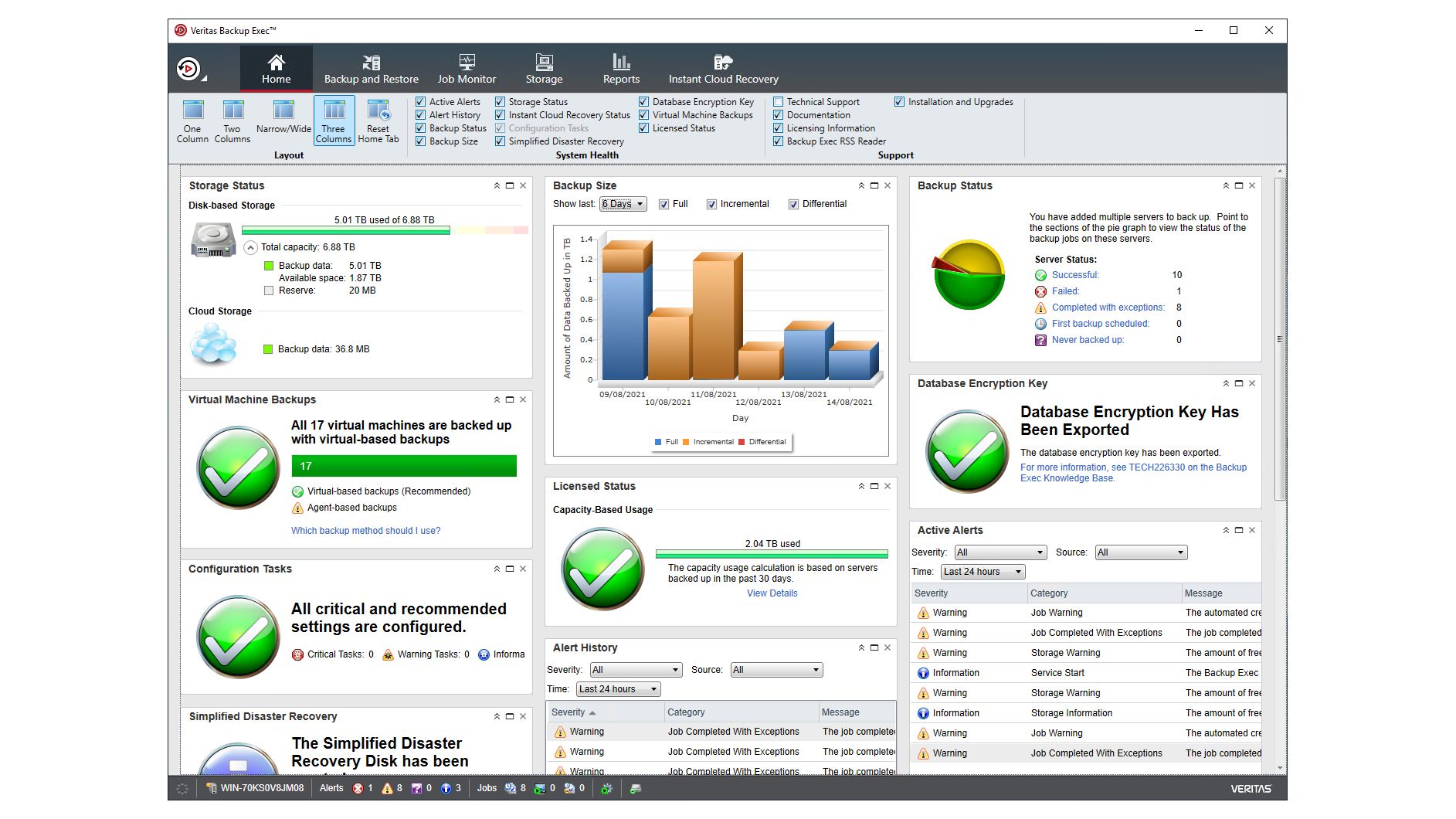Viewport: 1456px width, 819px height.
Task: Close the Database Encryption Key panel
Action: pos(1252,383)
